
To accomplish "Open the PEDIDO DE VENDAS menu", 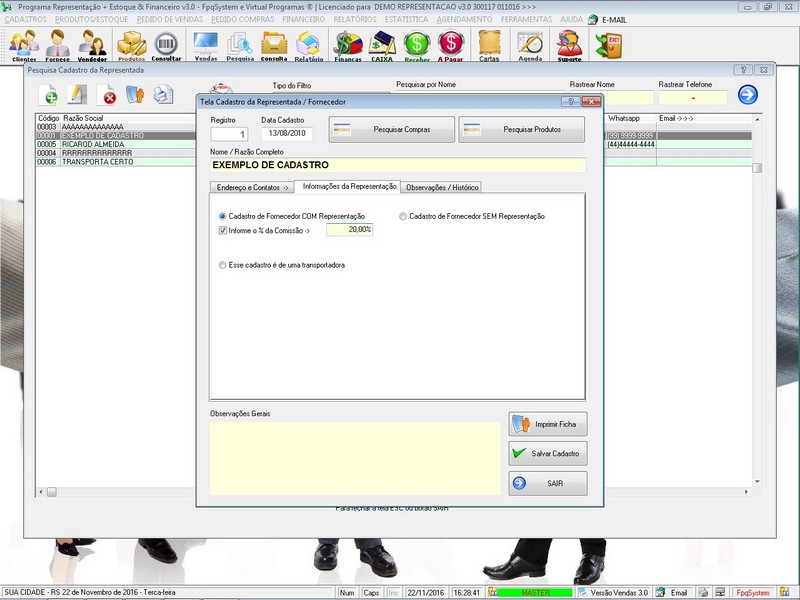I will 170,19.
